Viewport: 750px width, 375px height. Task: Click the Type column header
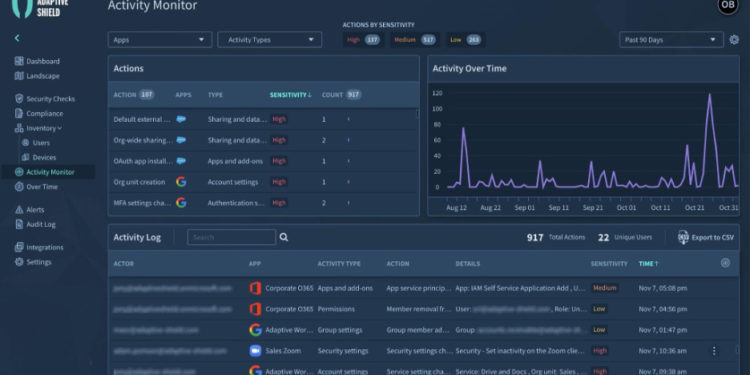coord(215,95)
